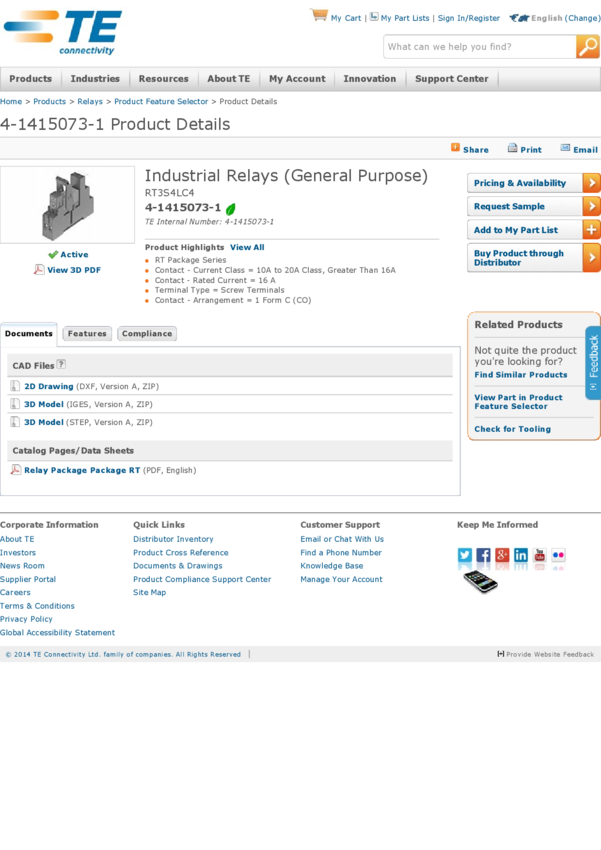Open the Google Plus icon

pos(502,555)
